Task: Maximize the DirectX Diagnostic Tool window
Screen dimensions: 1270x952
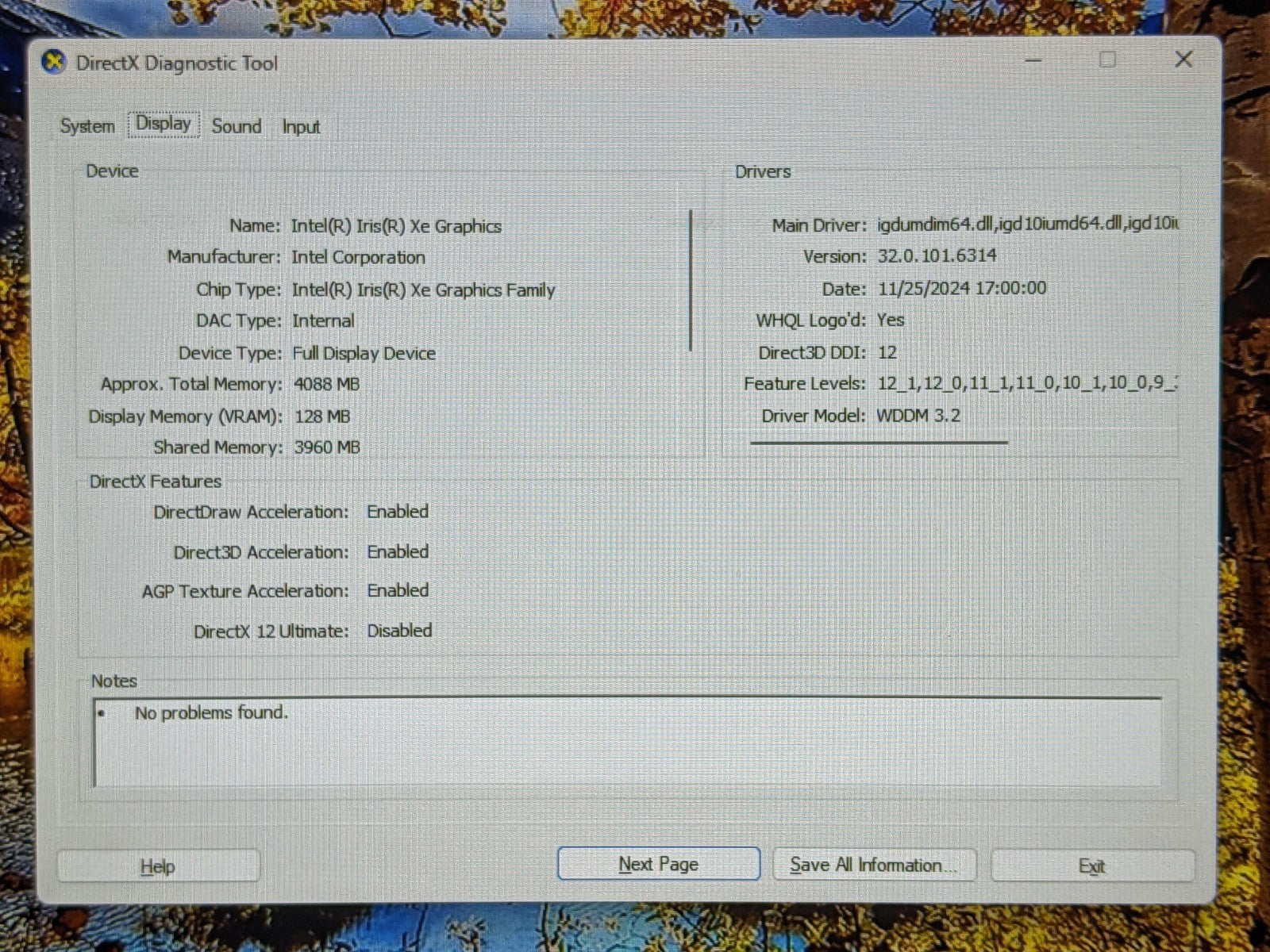Action: click(1107, 59)
